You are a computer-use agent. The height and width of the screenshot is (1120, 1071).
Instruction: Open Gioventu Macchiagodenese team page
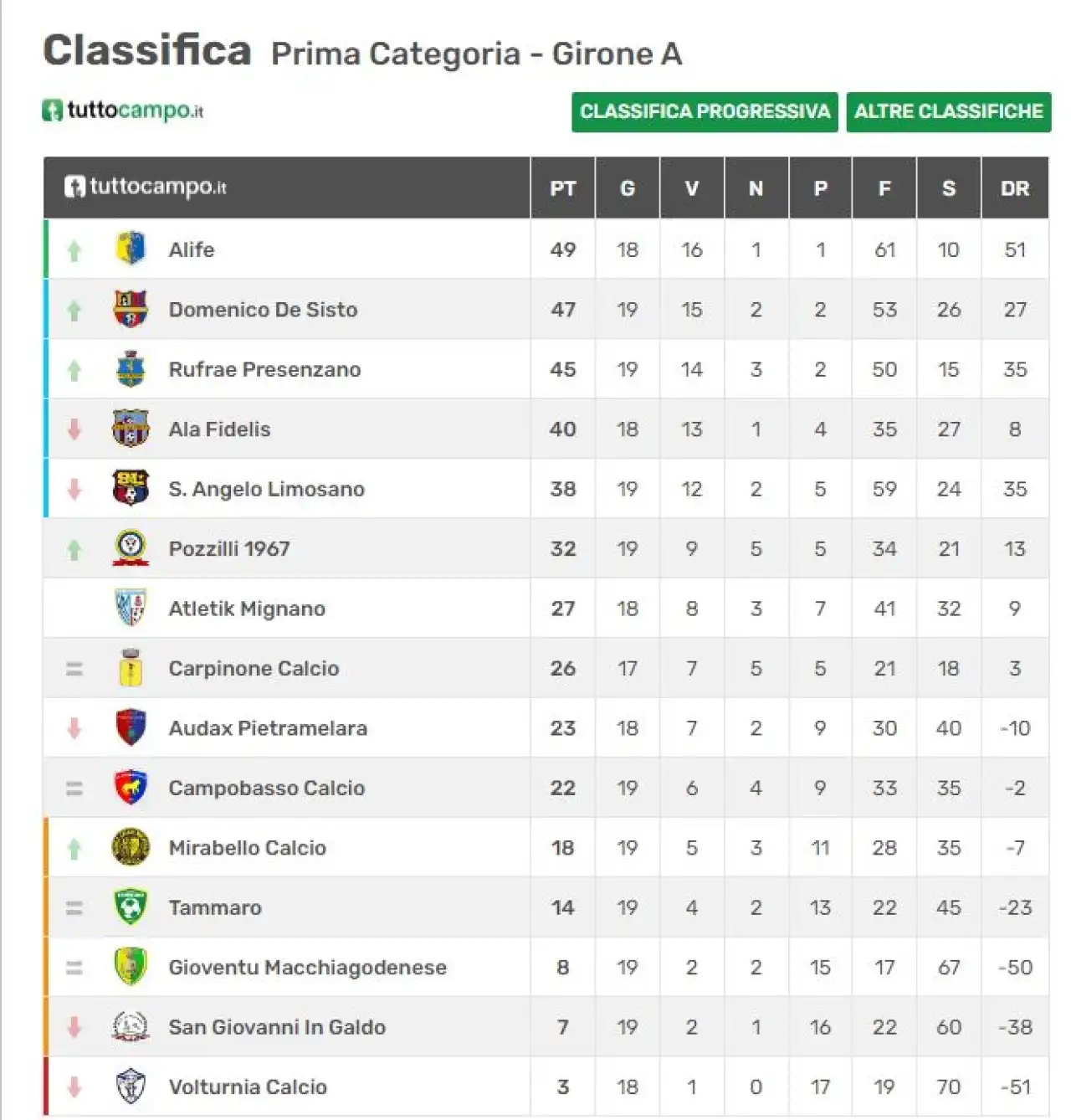(307, 967)
